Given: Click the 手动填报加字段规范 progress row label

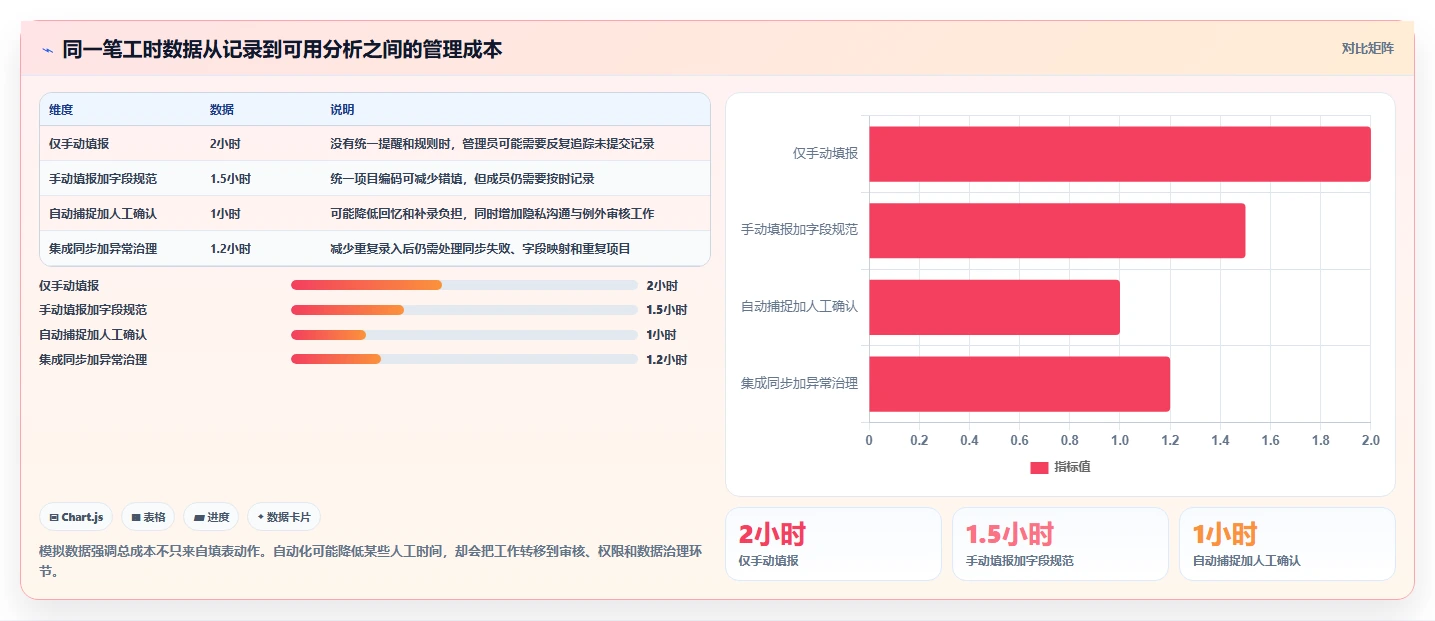Looking at the screenshot, I should click(93, 310).
